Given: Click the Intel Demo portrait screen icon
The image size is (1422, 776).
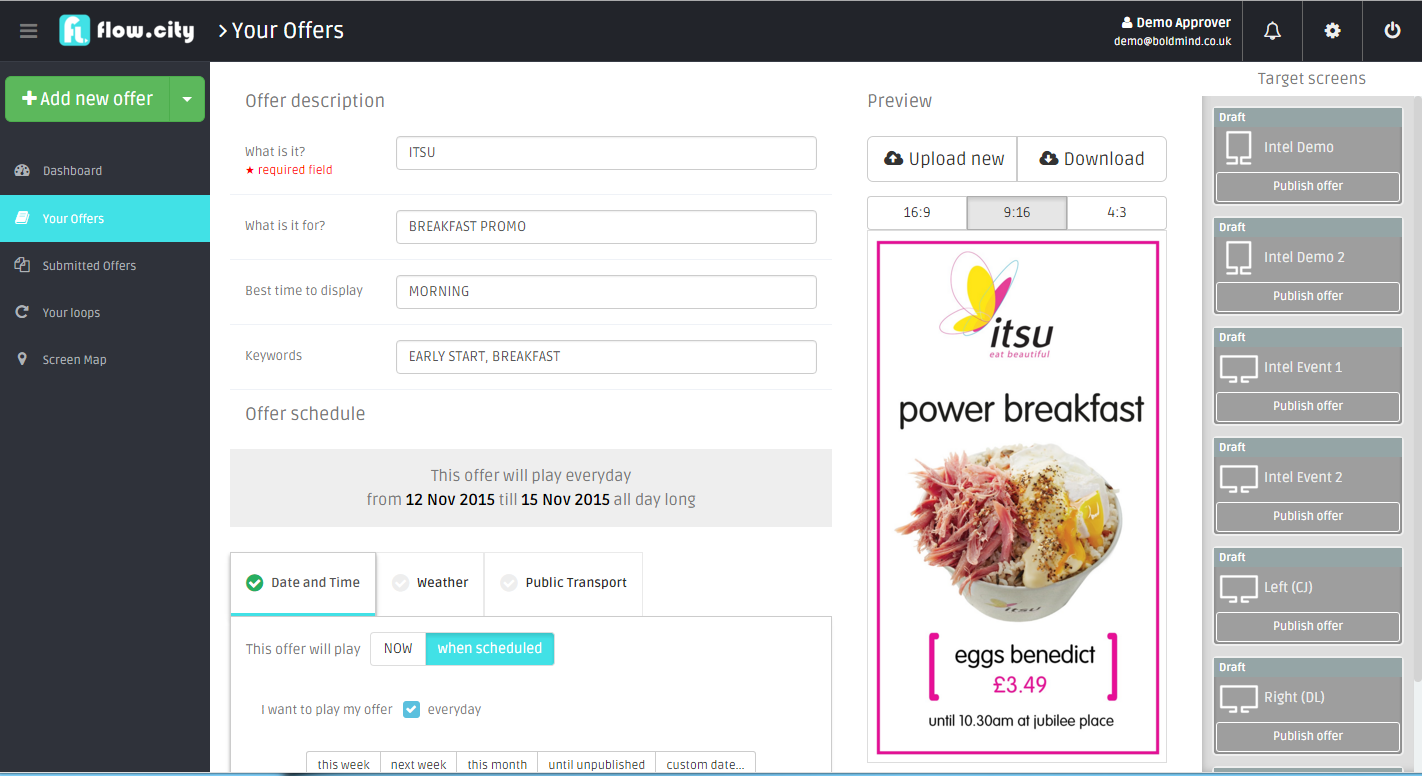Looking at the screenshot, I should click(1238, 148).
